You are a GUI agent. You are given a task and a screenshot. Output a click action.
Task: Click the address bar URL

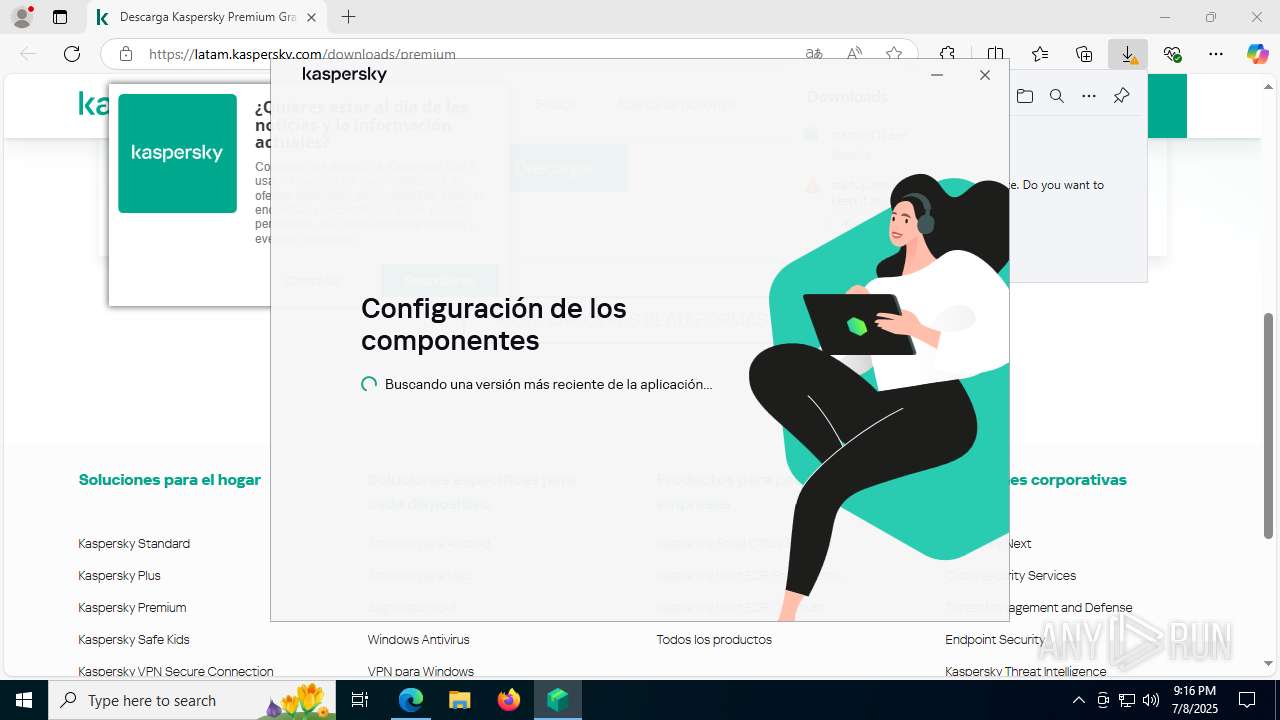pyautogui.click(x=302, y=54)
